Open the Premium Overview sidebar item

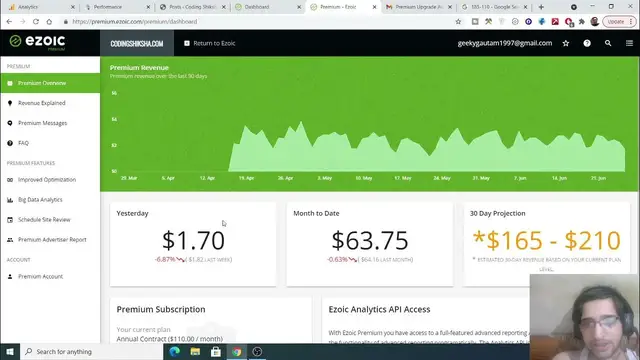click(x=50, y=83)
